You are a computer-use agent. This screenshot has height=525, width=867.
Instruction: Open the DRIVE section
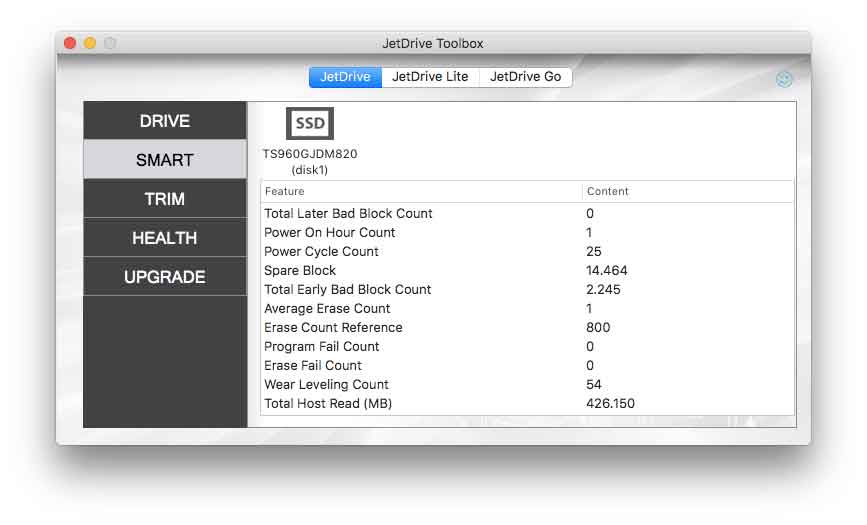click(x=165, y=121)
